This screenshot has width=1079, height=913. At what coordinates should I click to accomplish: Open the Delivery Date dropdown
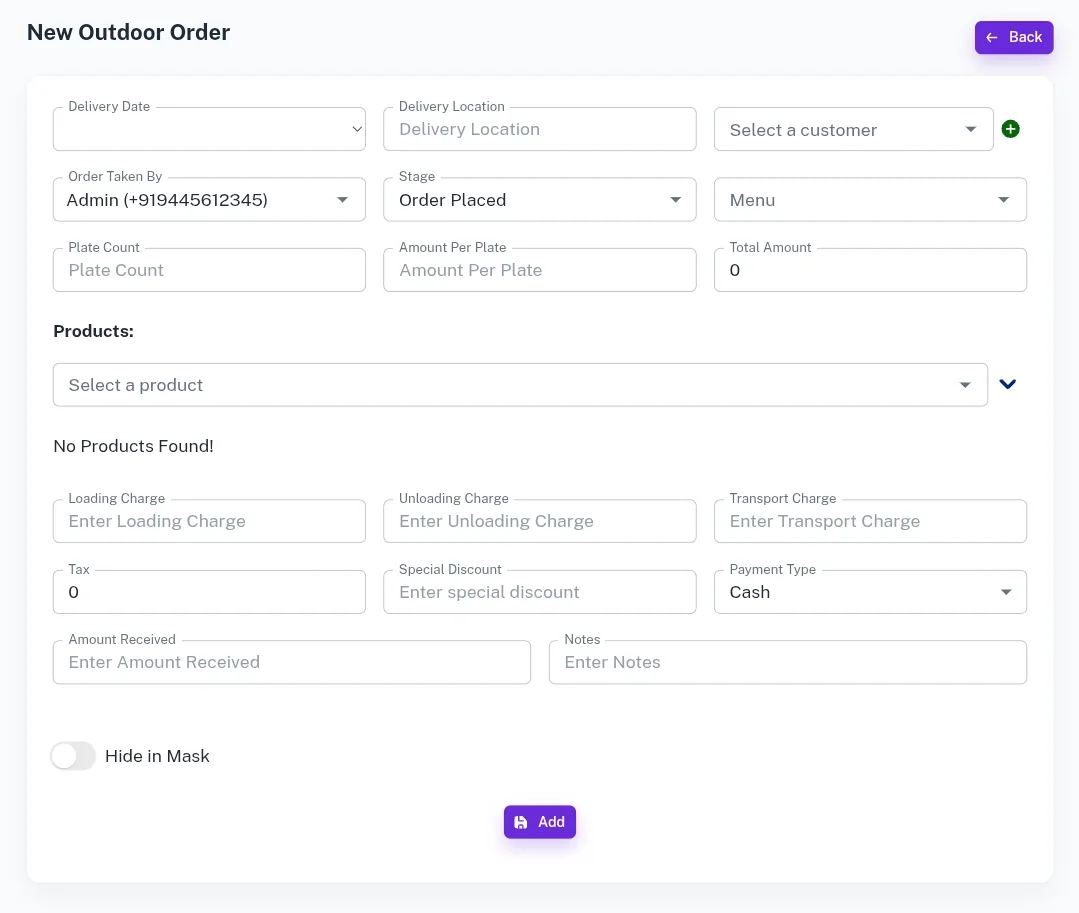coord(209,129)
